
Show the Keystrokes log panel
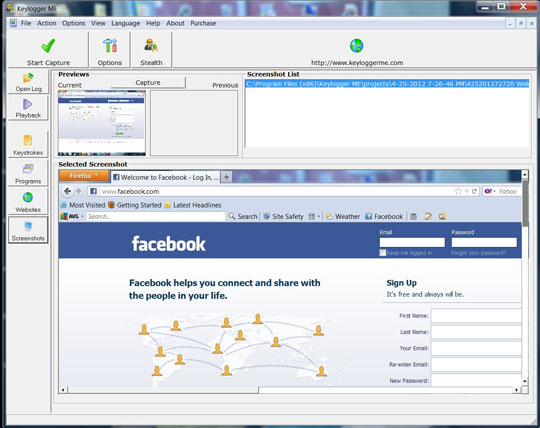28,145
